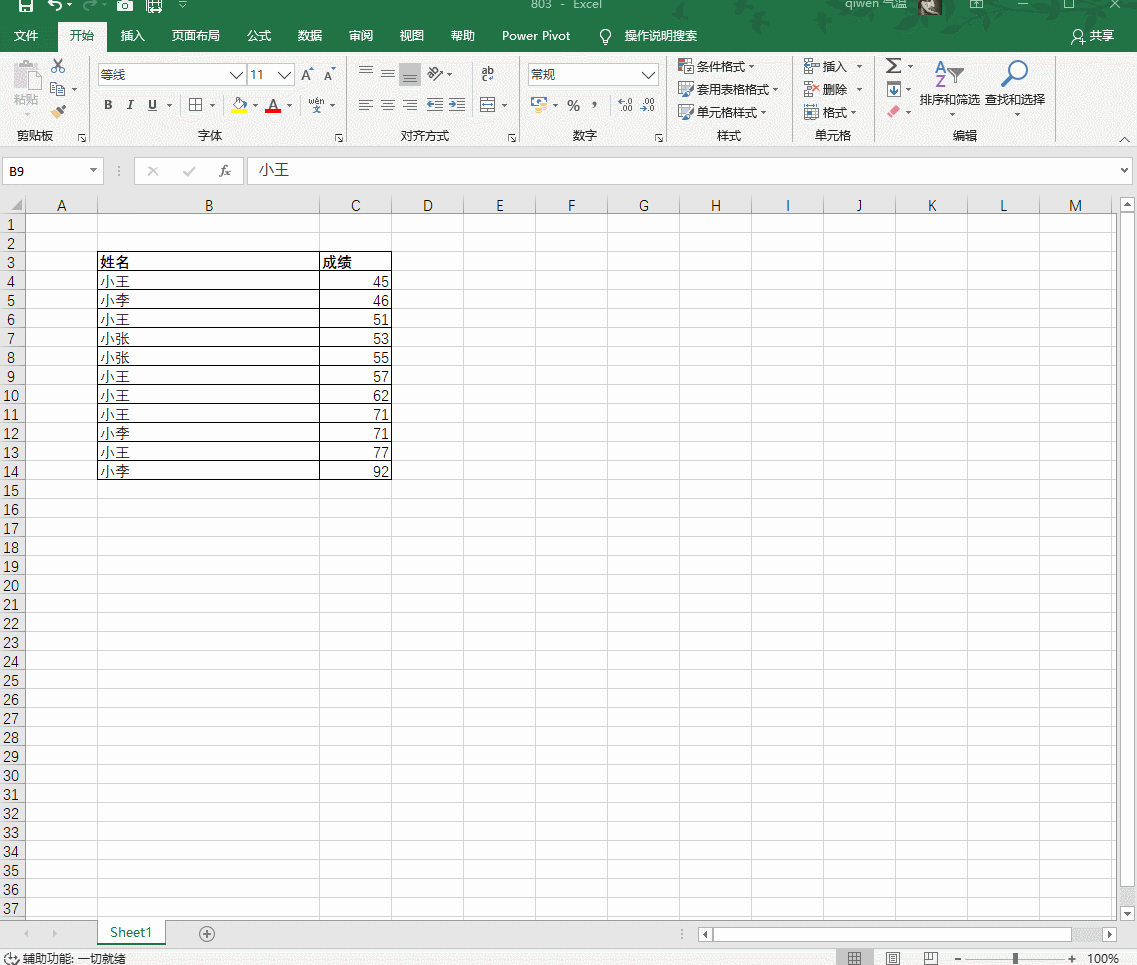
Task: Select middle vertical alignment icon
Action: (388, 74)
